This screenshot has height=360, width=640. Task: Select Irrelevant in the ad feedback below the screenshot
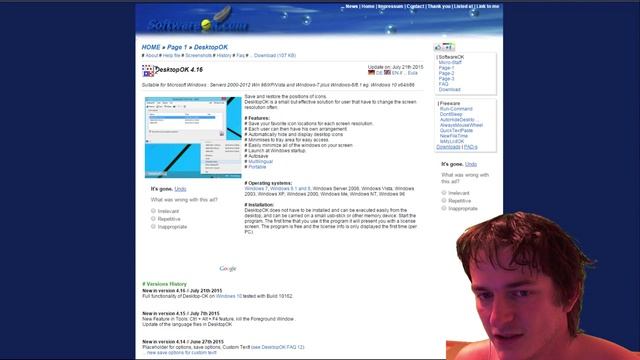[153, 211]
